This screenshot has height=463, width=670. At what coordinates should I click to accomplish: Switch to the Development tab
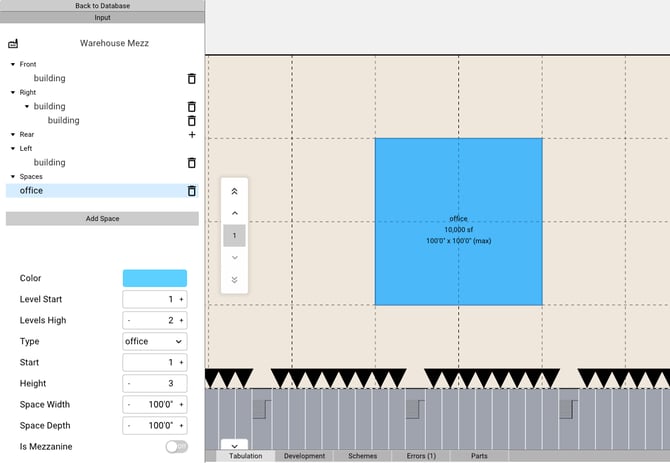pyautogui.click(x=304, y=456)
